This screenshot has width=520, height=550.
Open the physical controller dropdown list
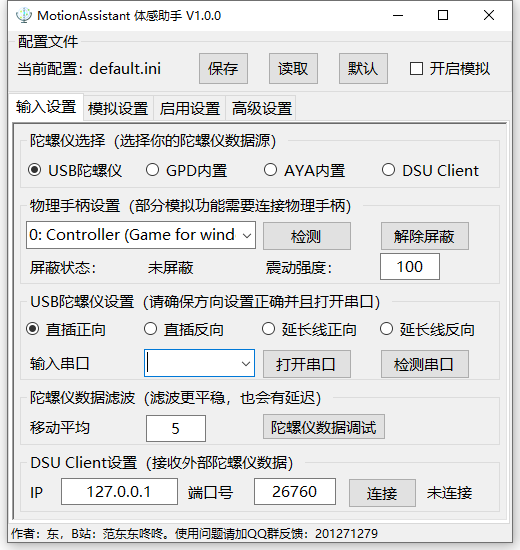click(x=247, y=235)
